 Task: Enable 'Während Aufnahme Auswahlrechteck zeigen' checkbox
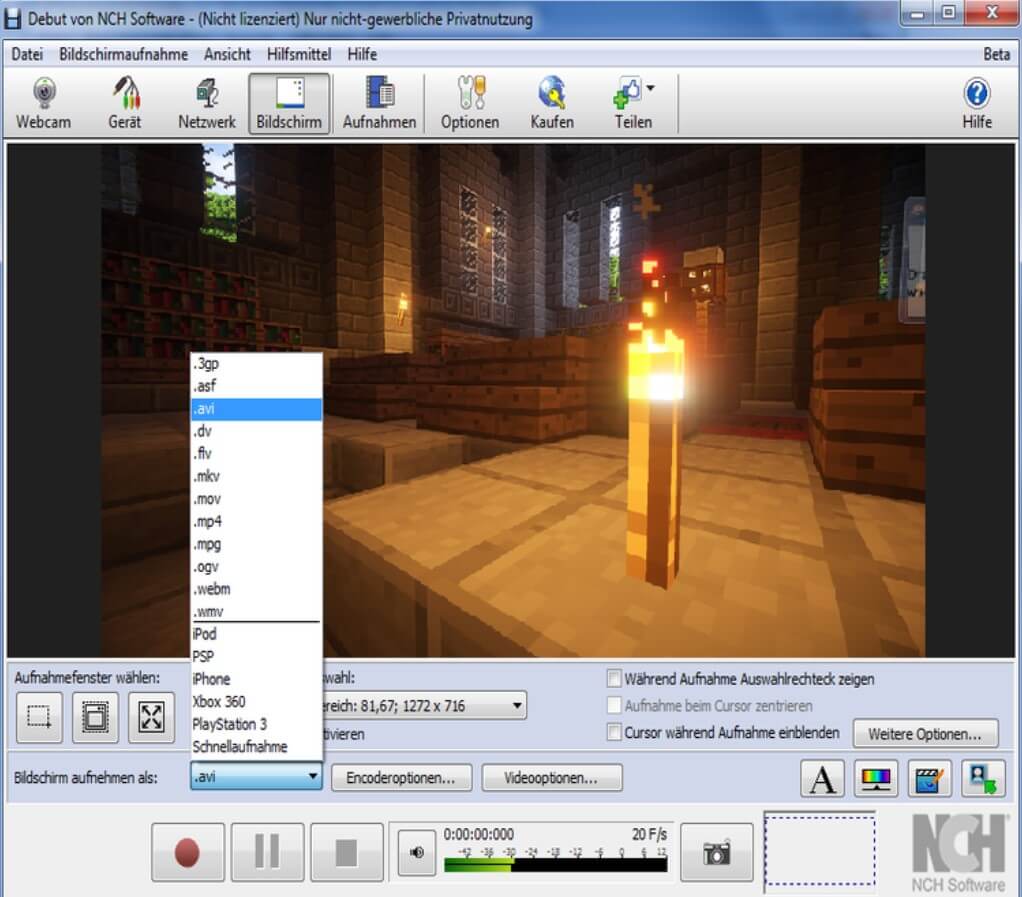point(615,679)
